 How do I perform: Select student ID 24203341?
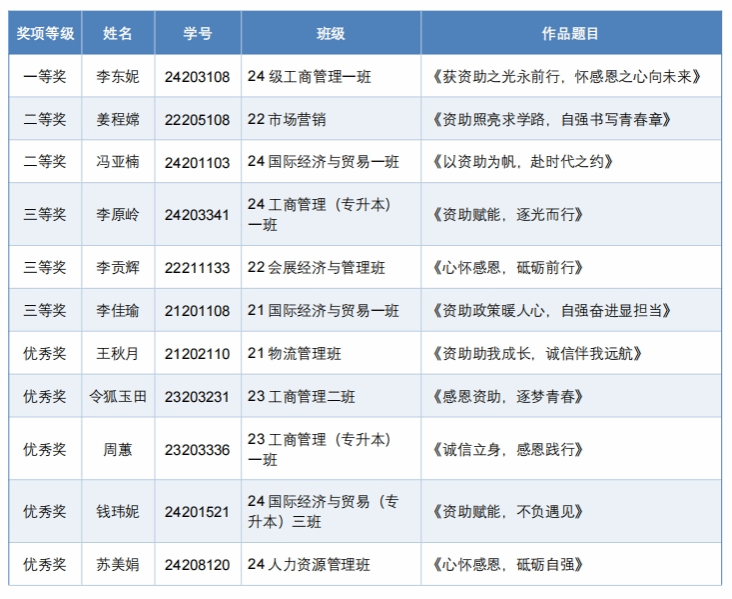click(197, 214)
